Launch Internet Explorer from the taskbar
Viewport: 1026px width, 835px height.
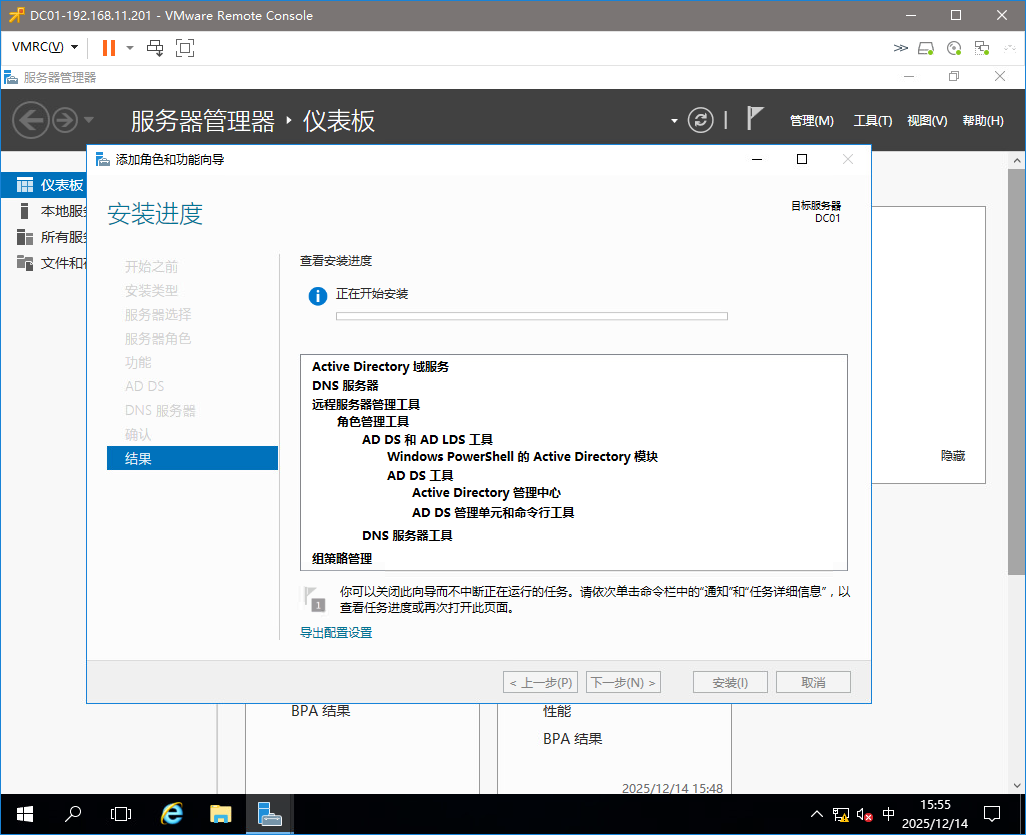pyautogui.click(x=171, y=814)
